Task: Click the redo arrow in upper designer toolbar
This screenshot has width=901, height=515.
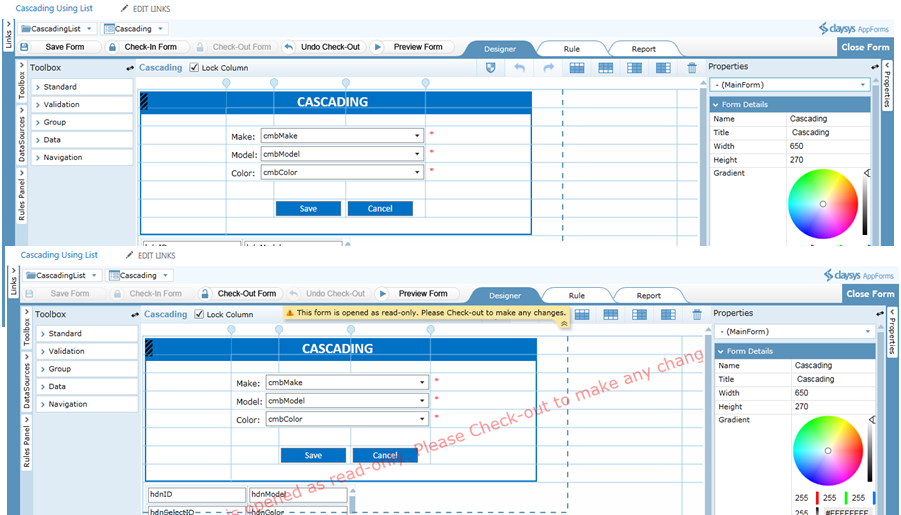Action: point(548,68)
